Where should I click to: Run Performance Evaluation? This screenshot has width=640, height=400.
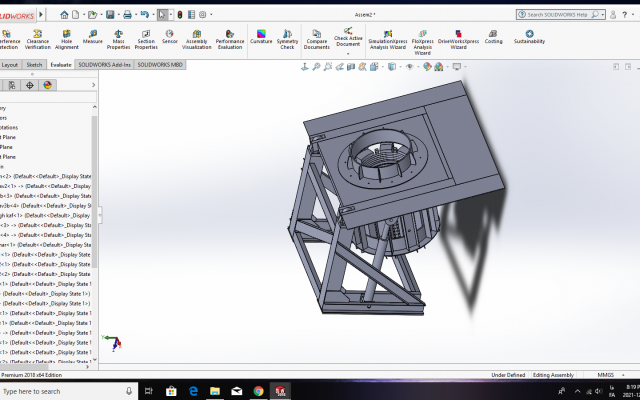click(x=230, y=40)
